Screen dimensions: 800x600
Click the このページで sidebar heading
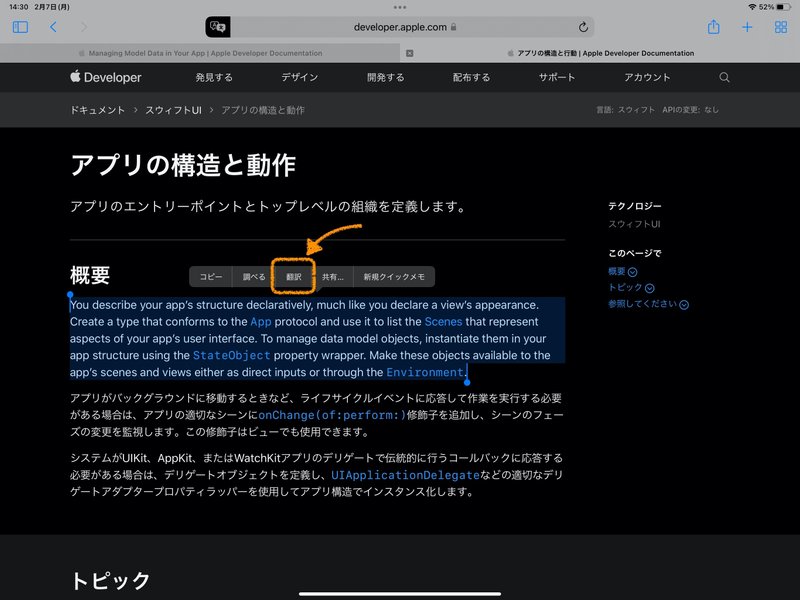click(635, 253)
